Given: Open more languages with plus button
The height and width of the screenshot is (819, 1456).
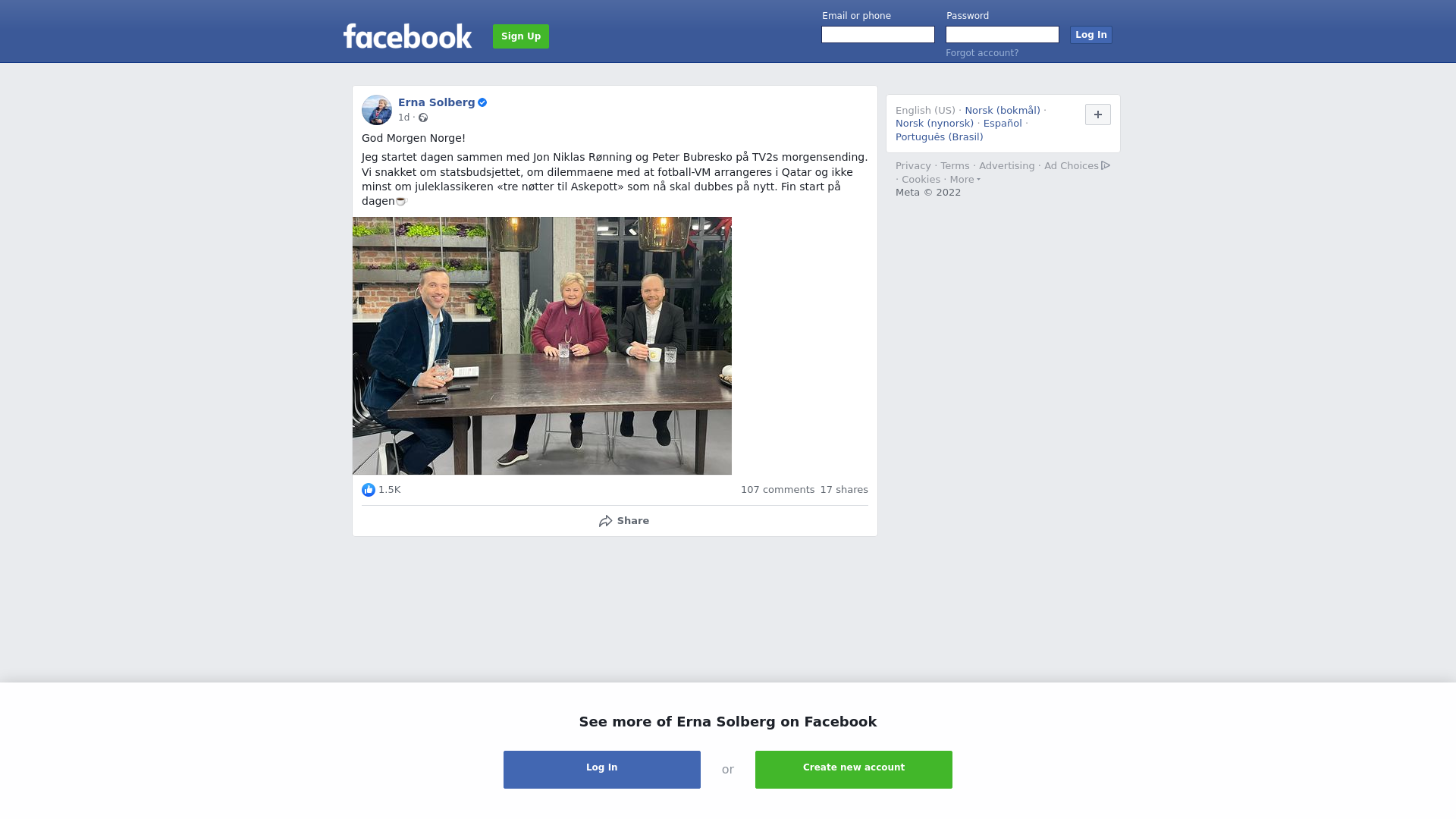Looking at the screenshot, I should pyautogui.click(x=1098, y=115).
